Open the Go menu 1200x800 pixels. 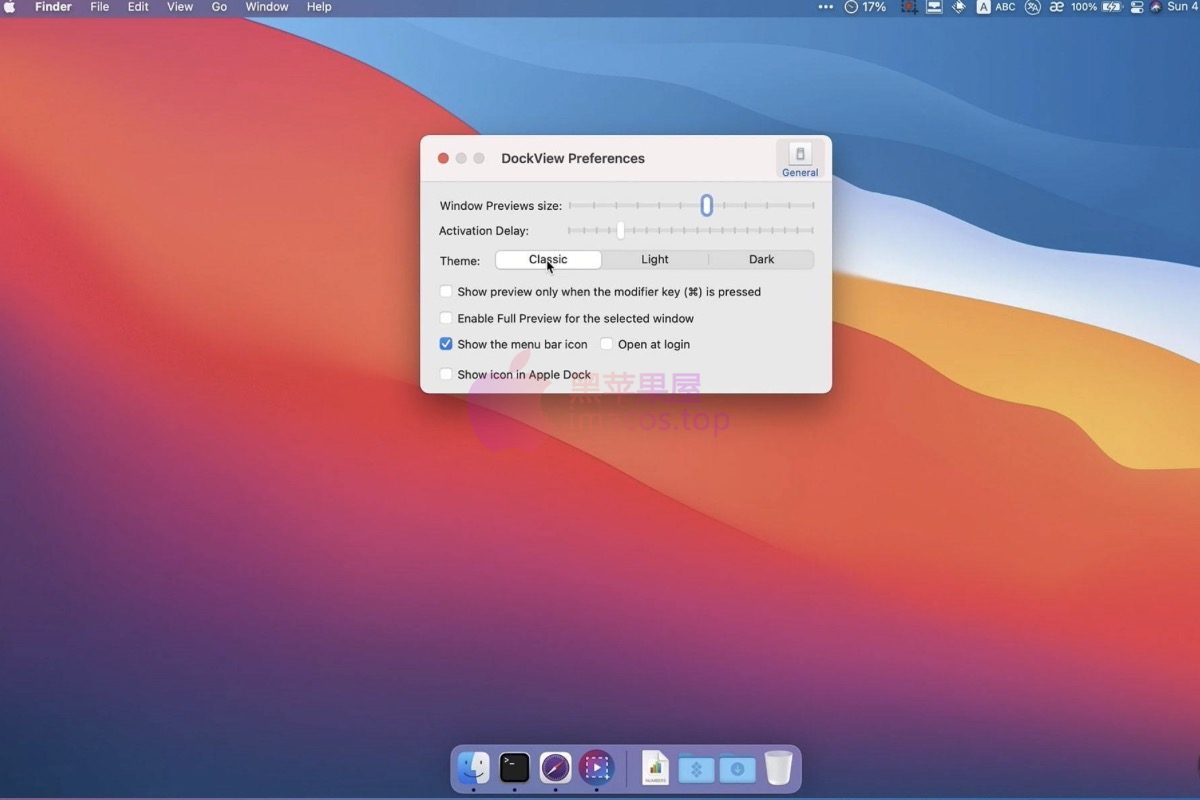tap(219, 7)
